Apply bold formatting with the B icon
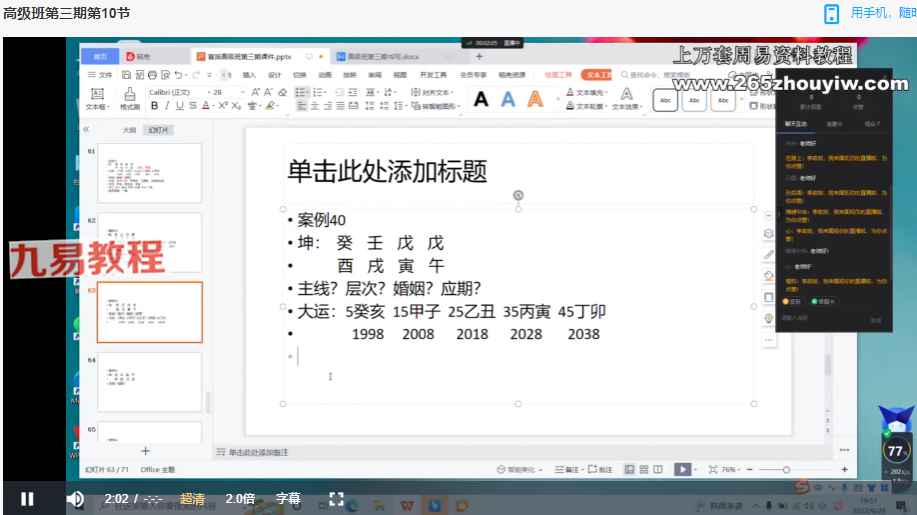The width and height of the screenshot is (917, 515). pos(154,105)
